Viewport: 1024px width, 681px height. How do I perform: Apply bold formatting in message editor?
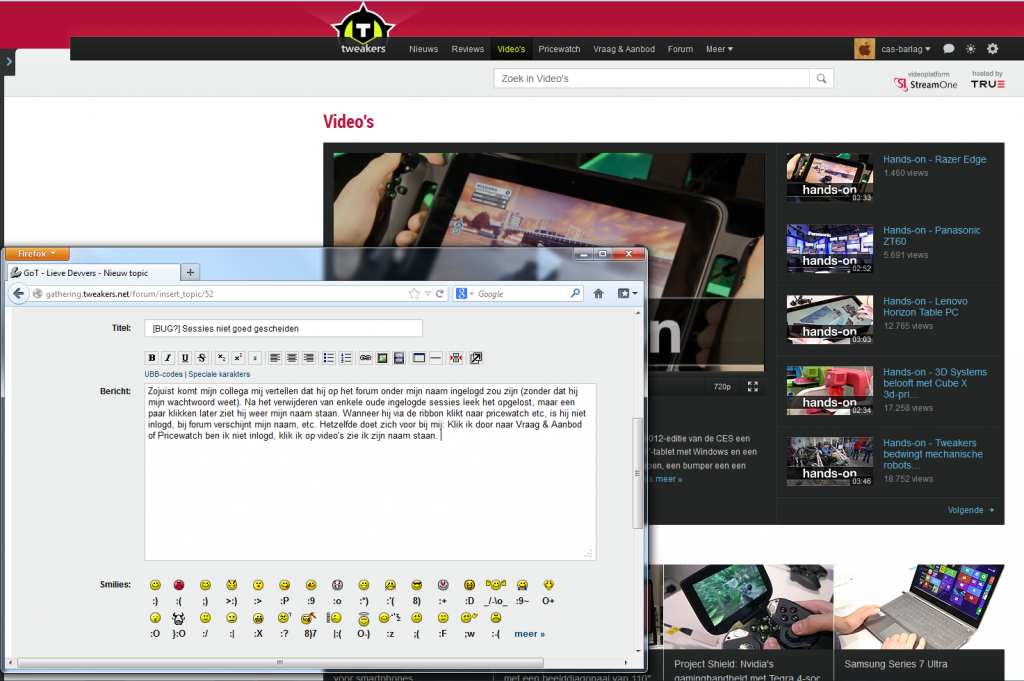(152, 358)
